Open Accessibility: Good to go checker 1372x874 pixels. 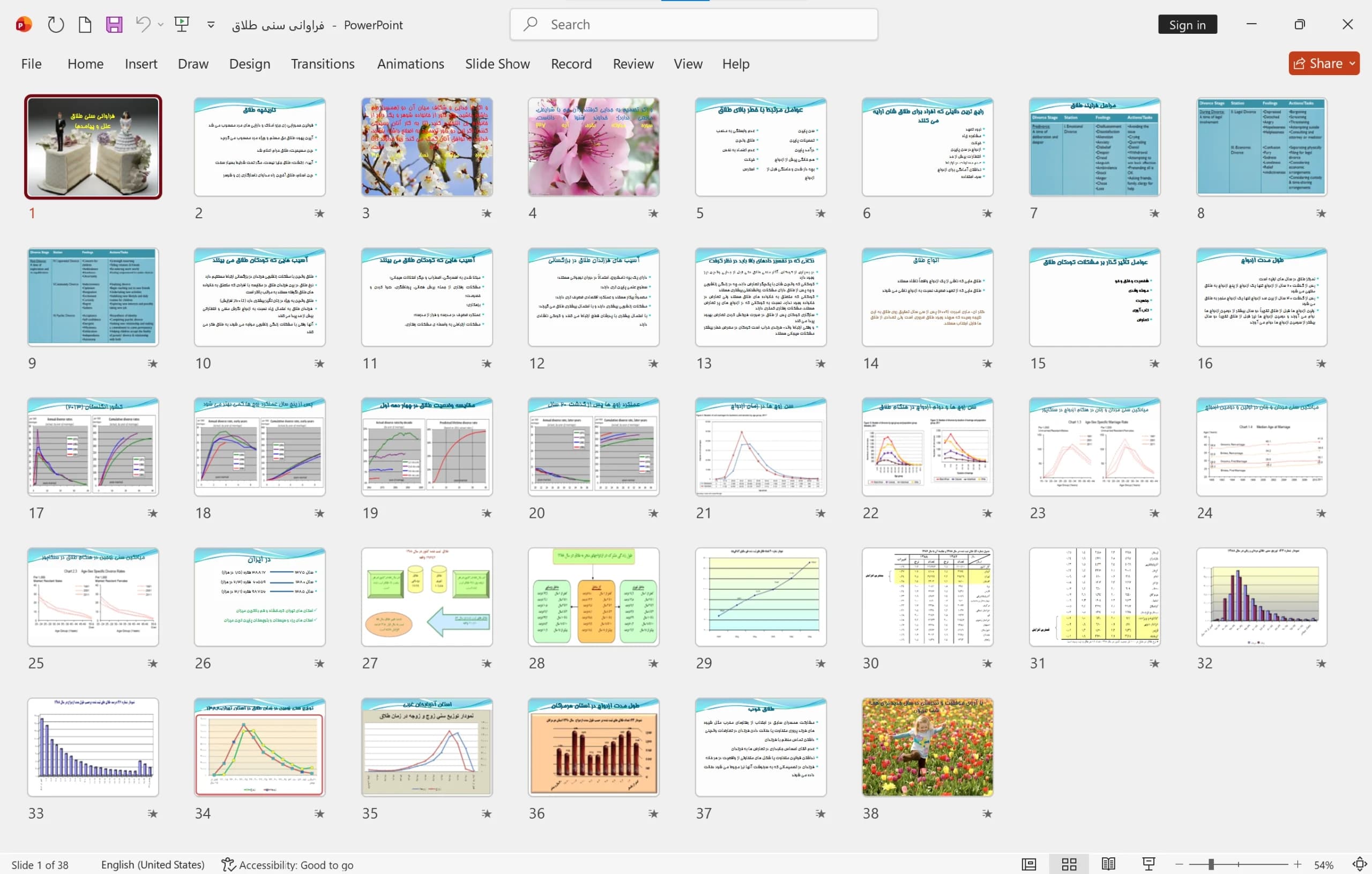coord(287,864)
